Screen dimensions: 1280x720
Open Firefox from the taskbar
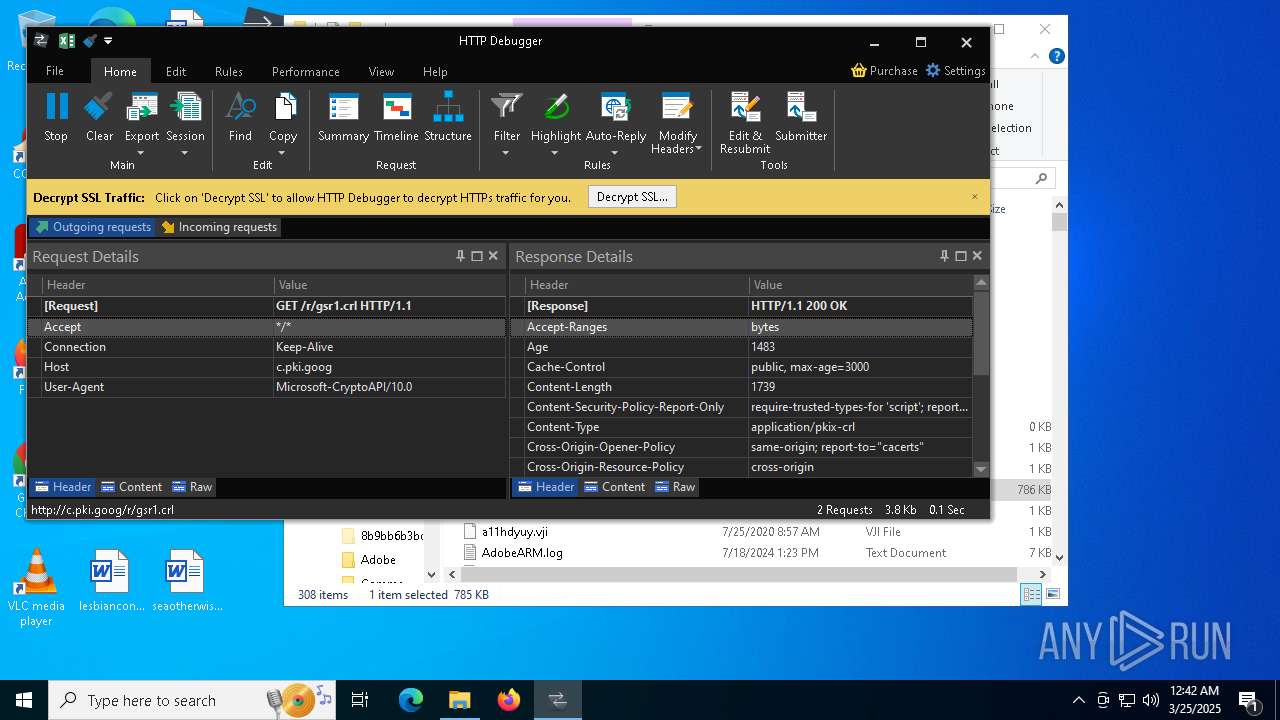509,700
